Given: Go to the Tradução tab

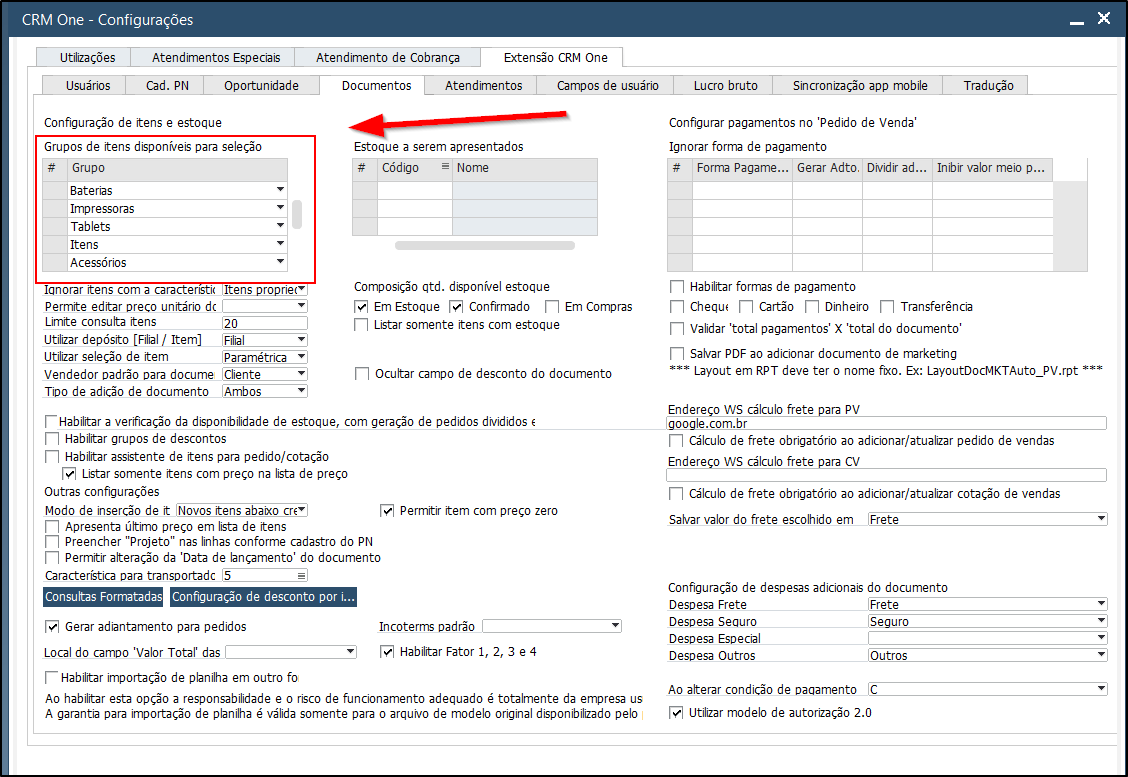Looking at the screenshot, I should pos(988,86).
